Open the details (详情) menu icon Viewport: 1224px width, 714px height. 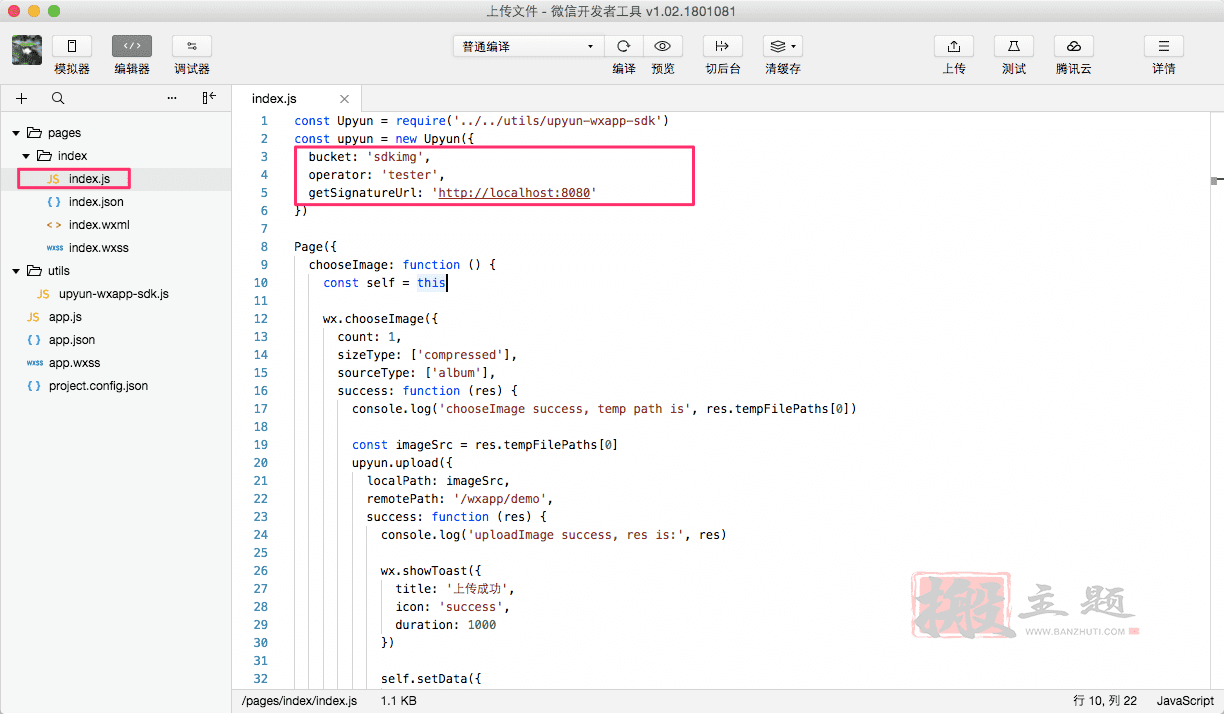click(1164, 46)
